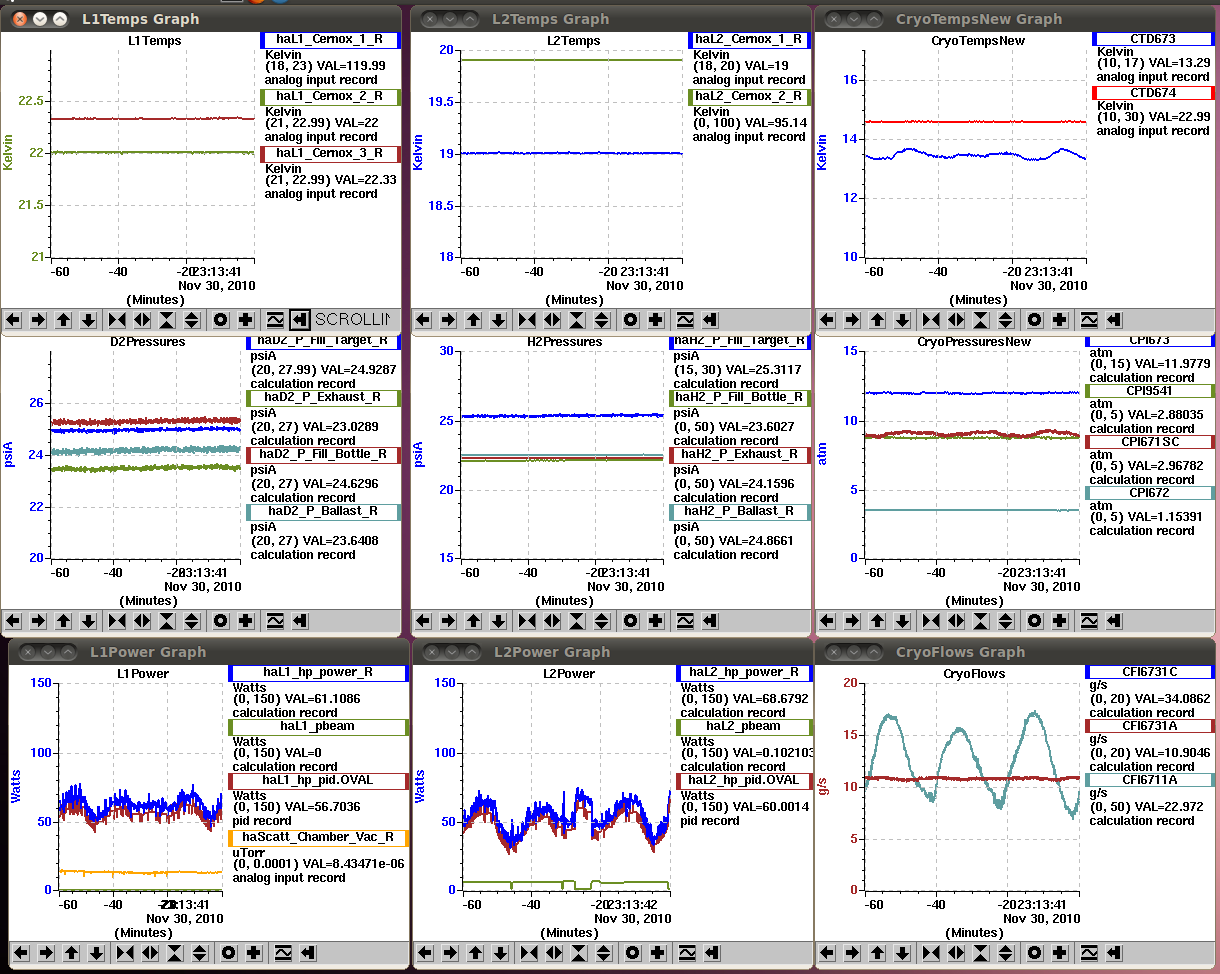Select the haScatt_Chamber_Vac_R legend entry
Screen dimensions: 1220x974
point(319,837)
